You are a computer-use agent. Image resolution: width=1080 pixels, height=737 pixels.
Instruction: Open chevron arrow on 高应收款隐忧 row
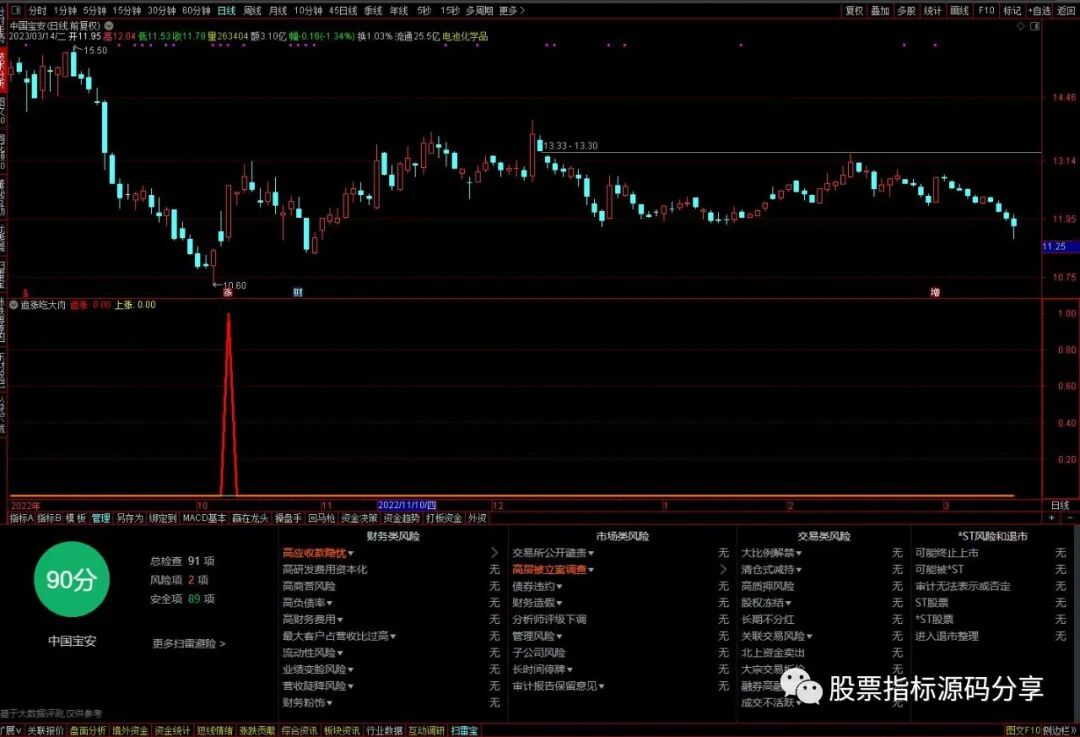tap(495, 553)
